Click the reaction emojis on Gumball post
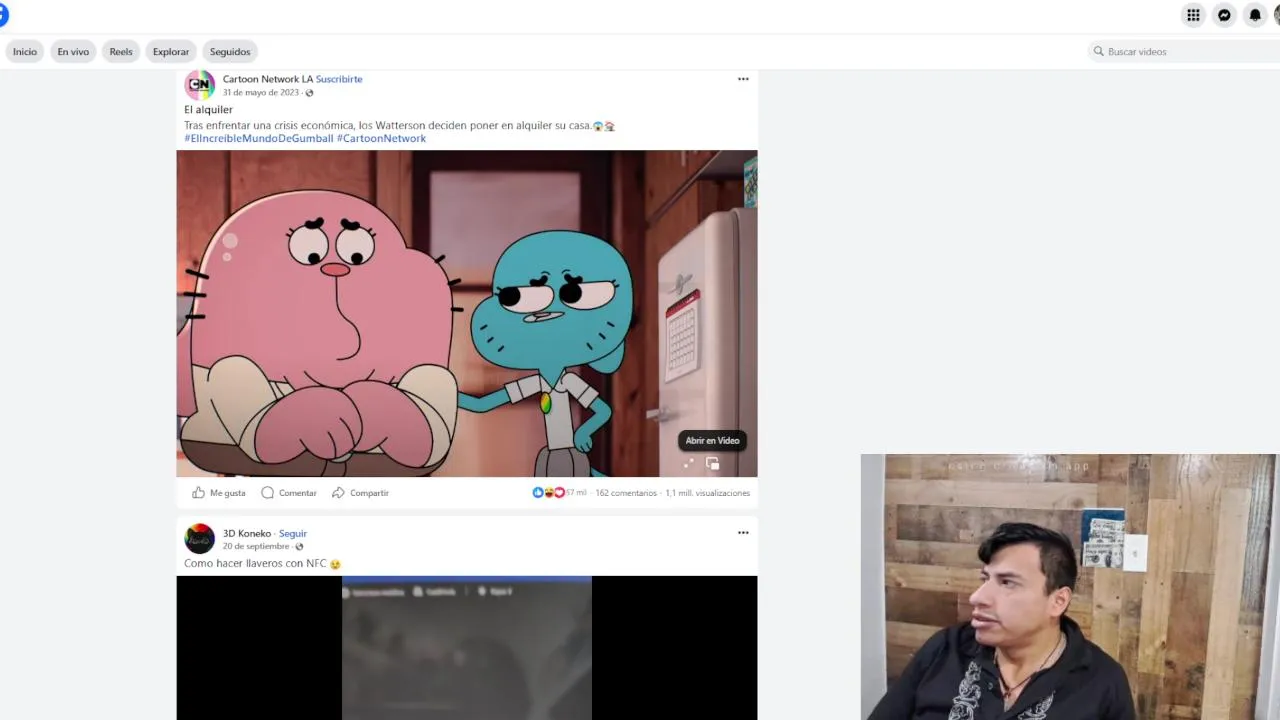Image resolution: width=1280 pixels, height=720 pixels. [548, 492]
